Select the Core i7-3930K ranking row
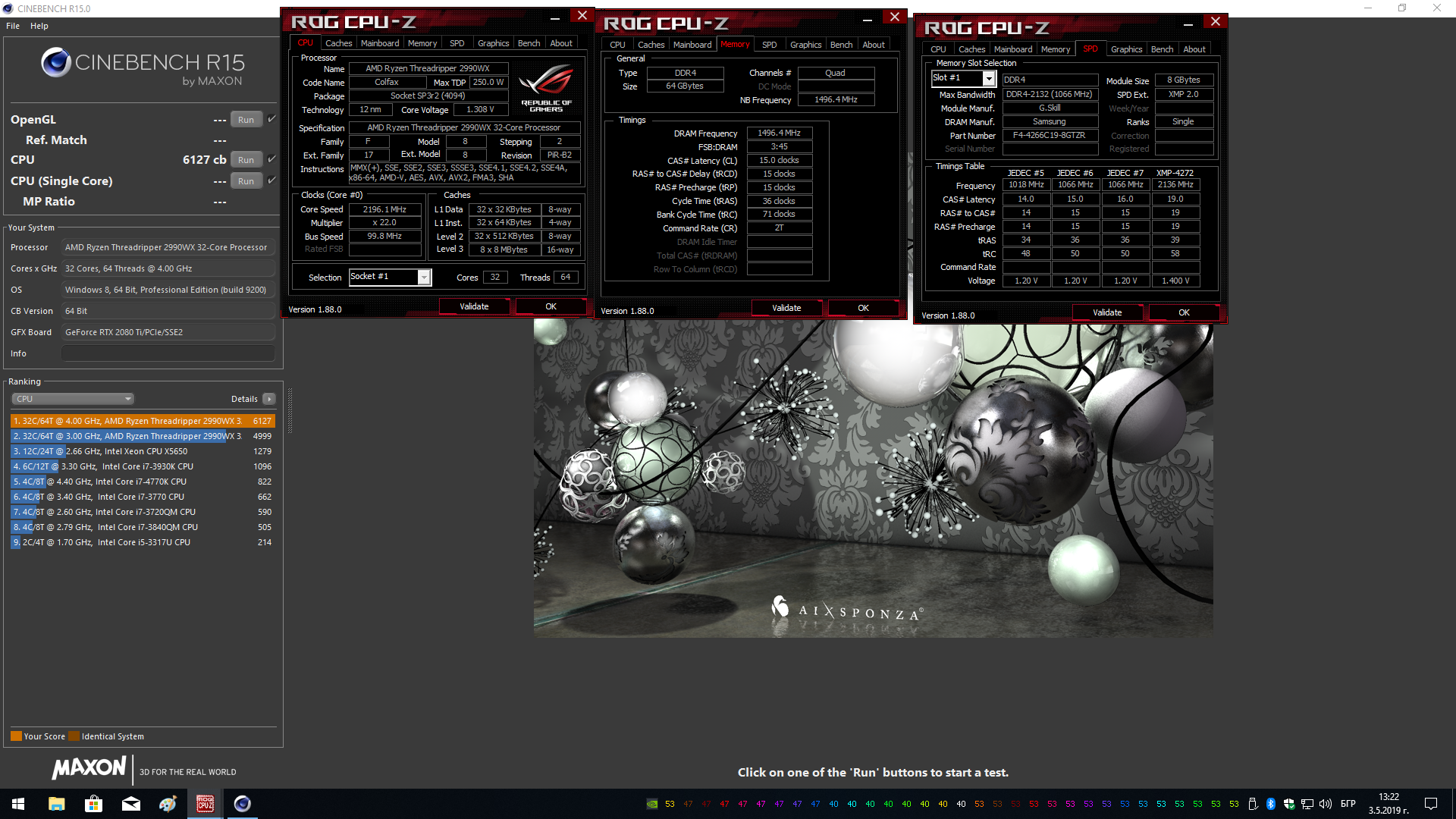1456x819 pixels. point(143,466)
